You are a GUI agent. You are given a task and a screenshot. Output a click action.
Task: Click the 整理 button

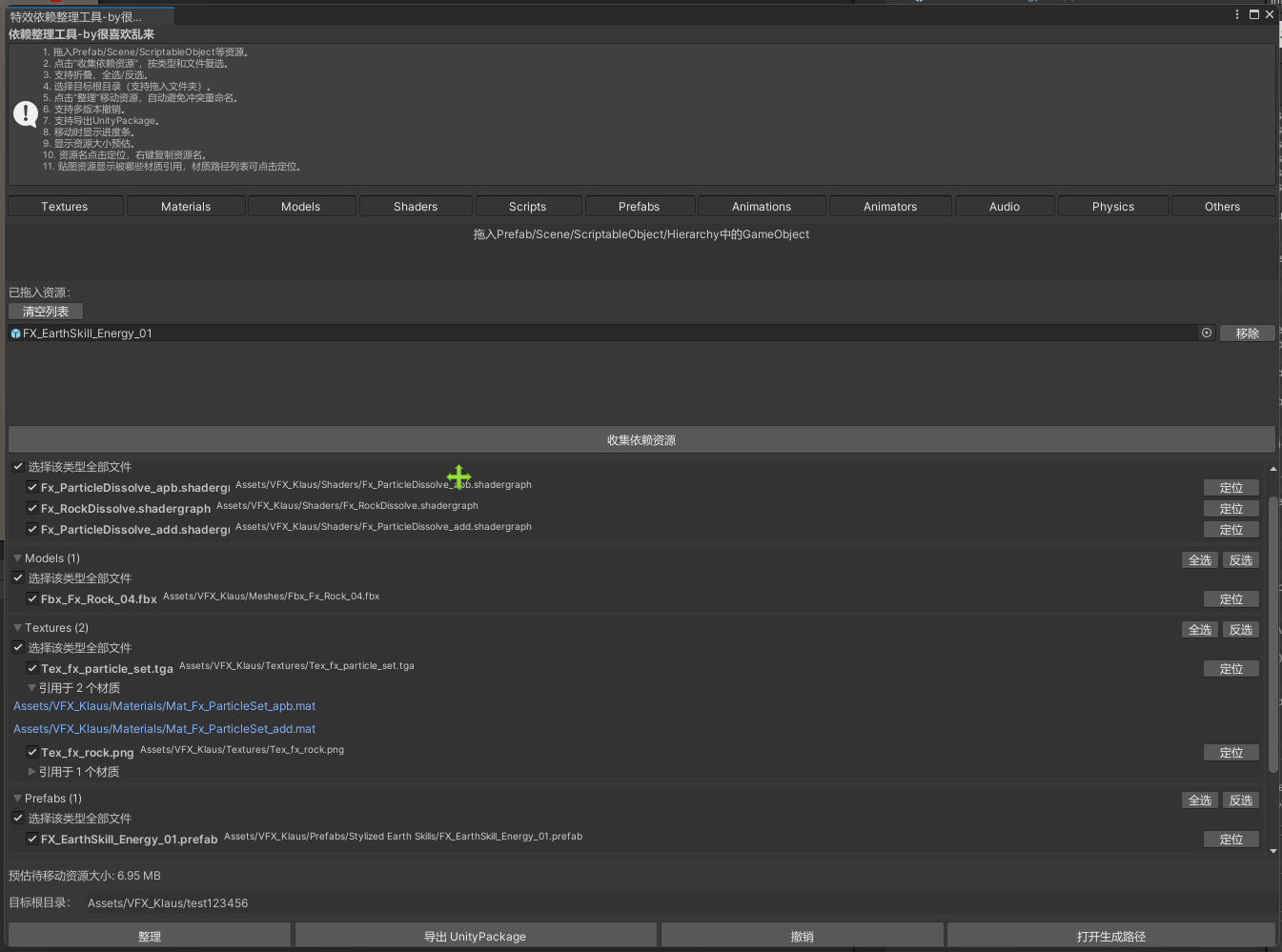pyautogui.click(x=150, y=936)
